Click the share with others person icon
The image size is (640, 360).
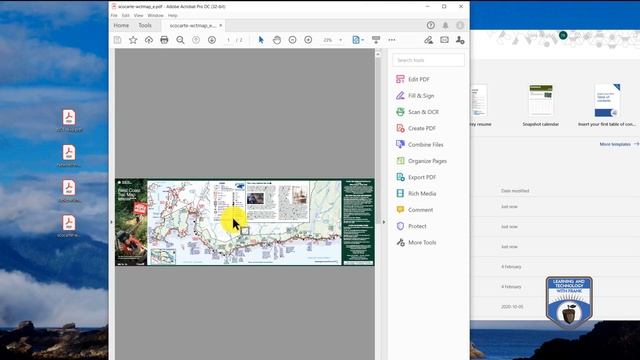[x=460, y=40]
